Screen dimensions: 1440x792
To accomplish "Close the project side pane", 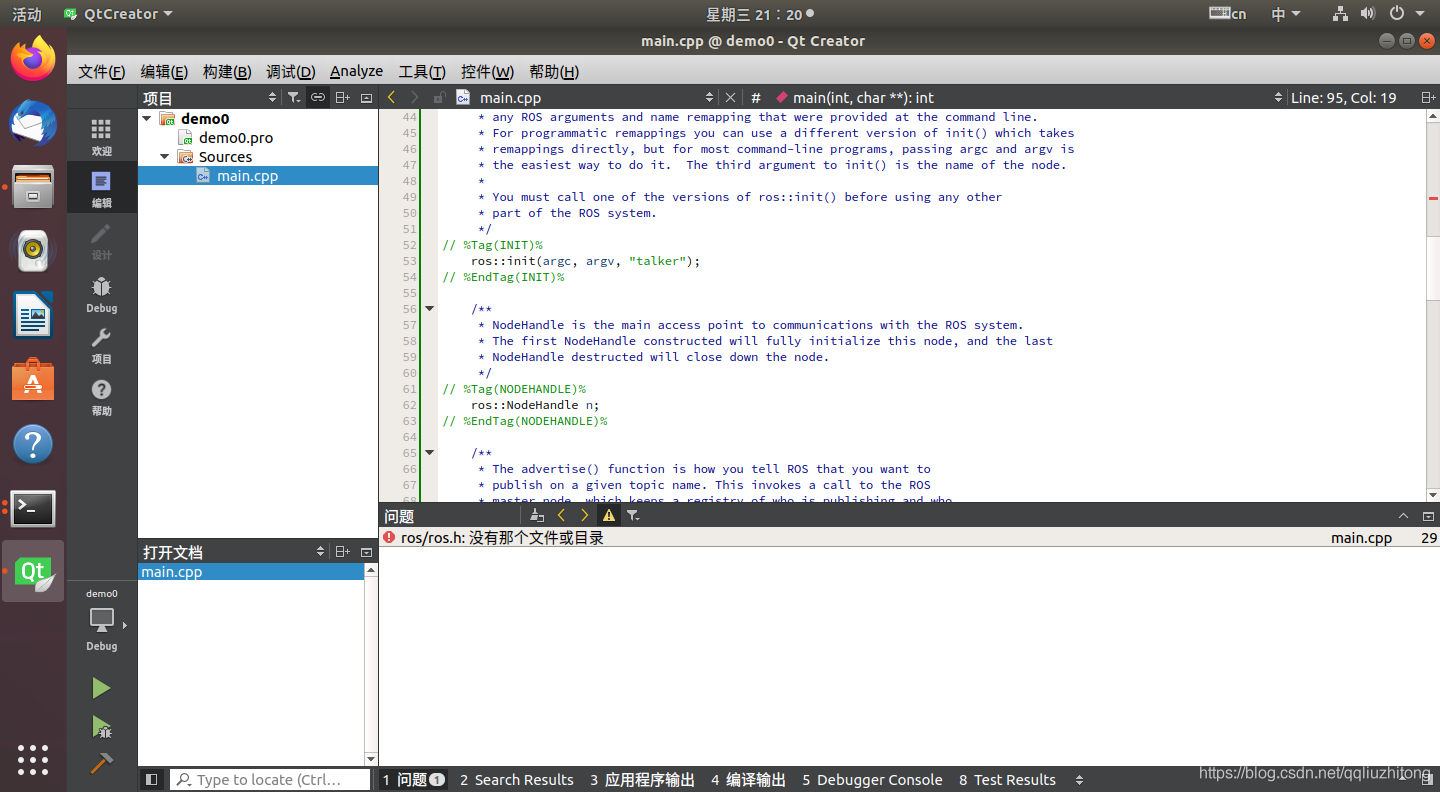I will tap(366, 97).
